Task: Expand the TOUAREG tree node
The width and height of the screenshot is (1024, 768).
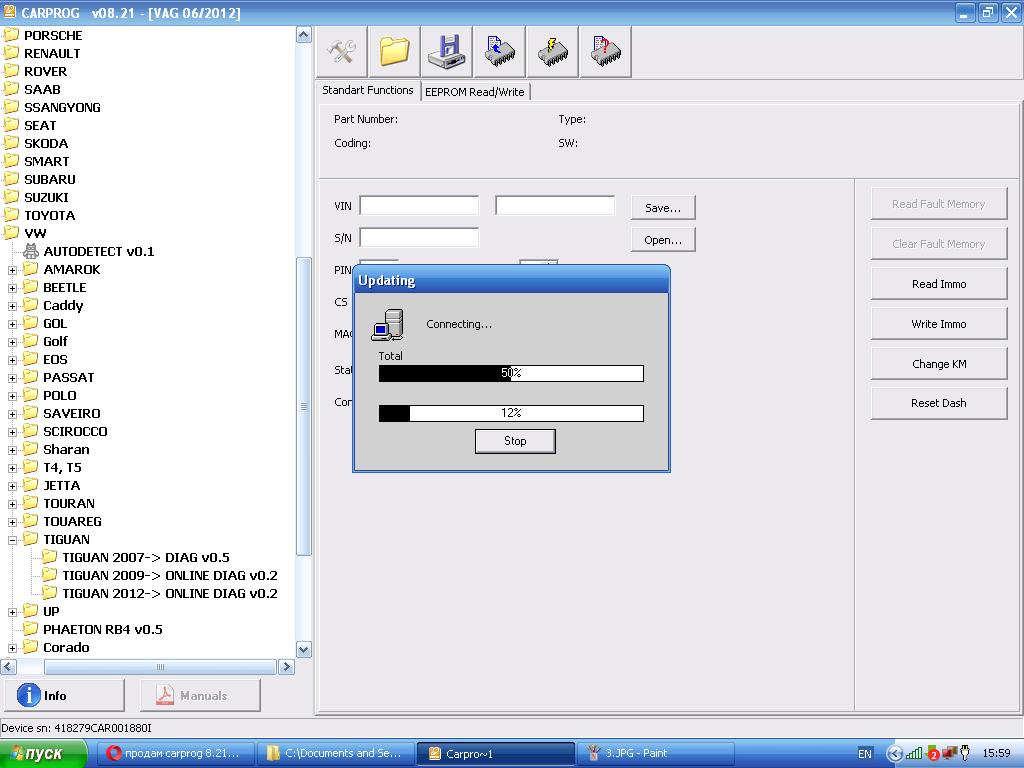Action: (x=12, y=522)
